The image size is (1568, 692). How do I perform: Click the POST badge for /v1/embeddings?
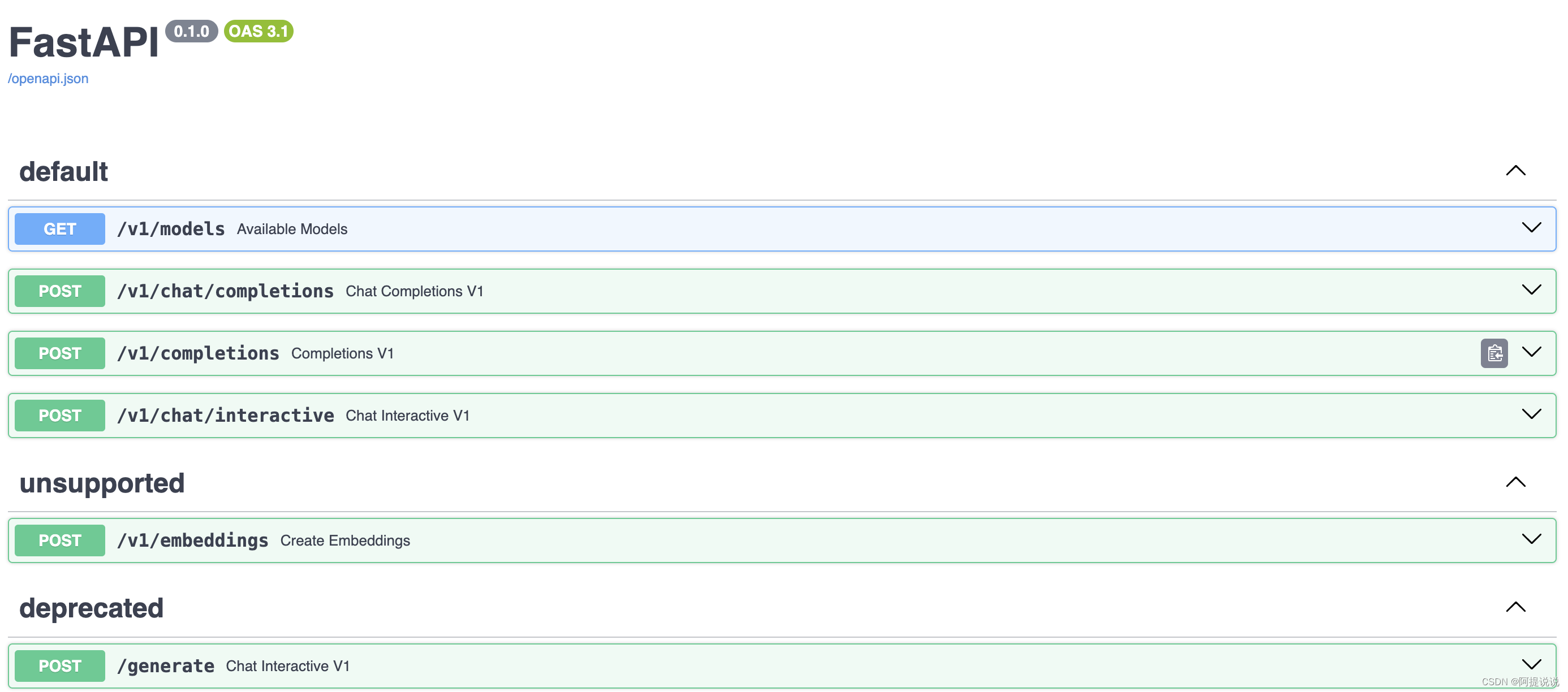coord(59,540)
